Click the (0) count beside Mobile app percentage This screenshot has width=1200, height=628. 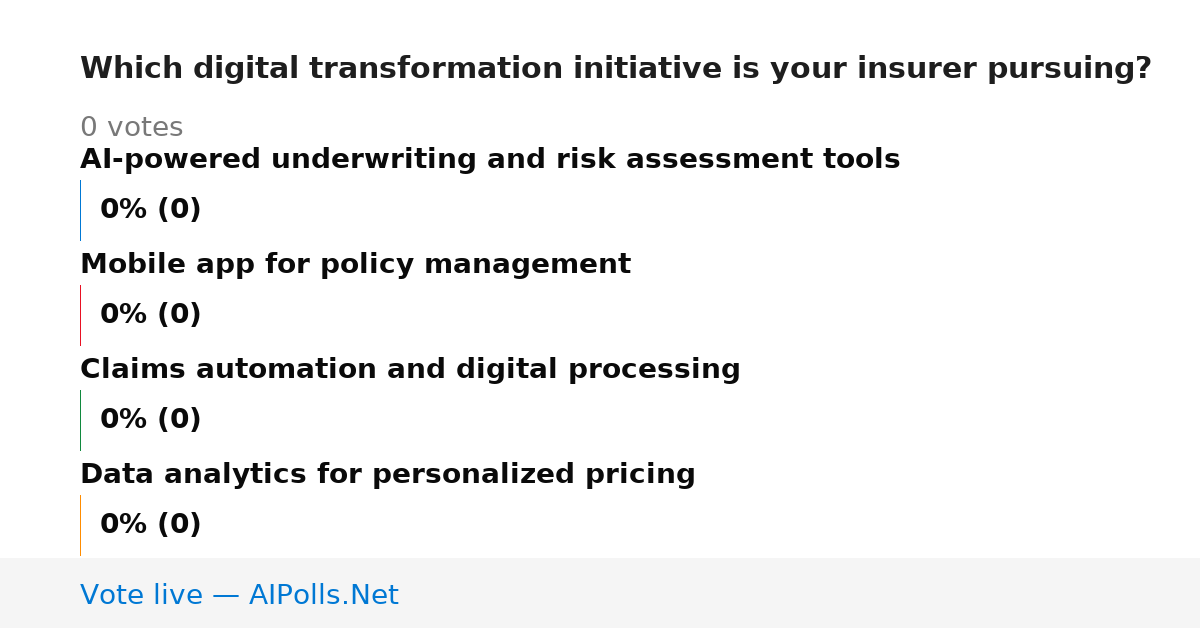point(179,315)
